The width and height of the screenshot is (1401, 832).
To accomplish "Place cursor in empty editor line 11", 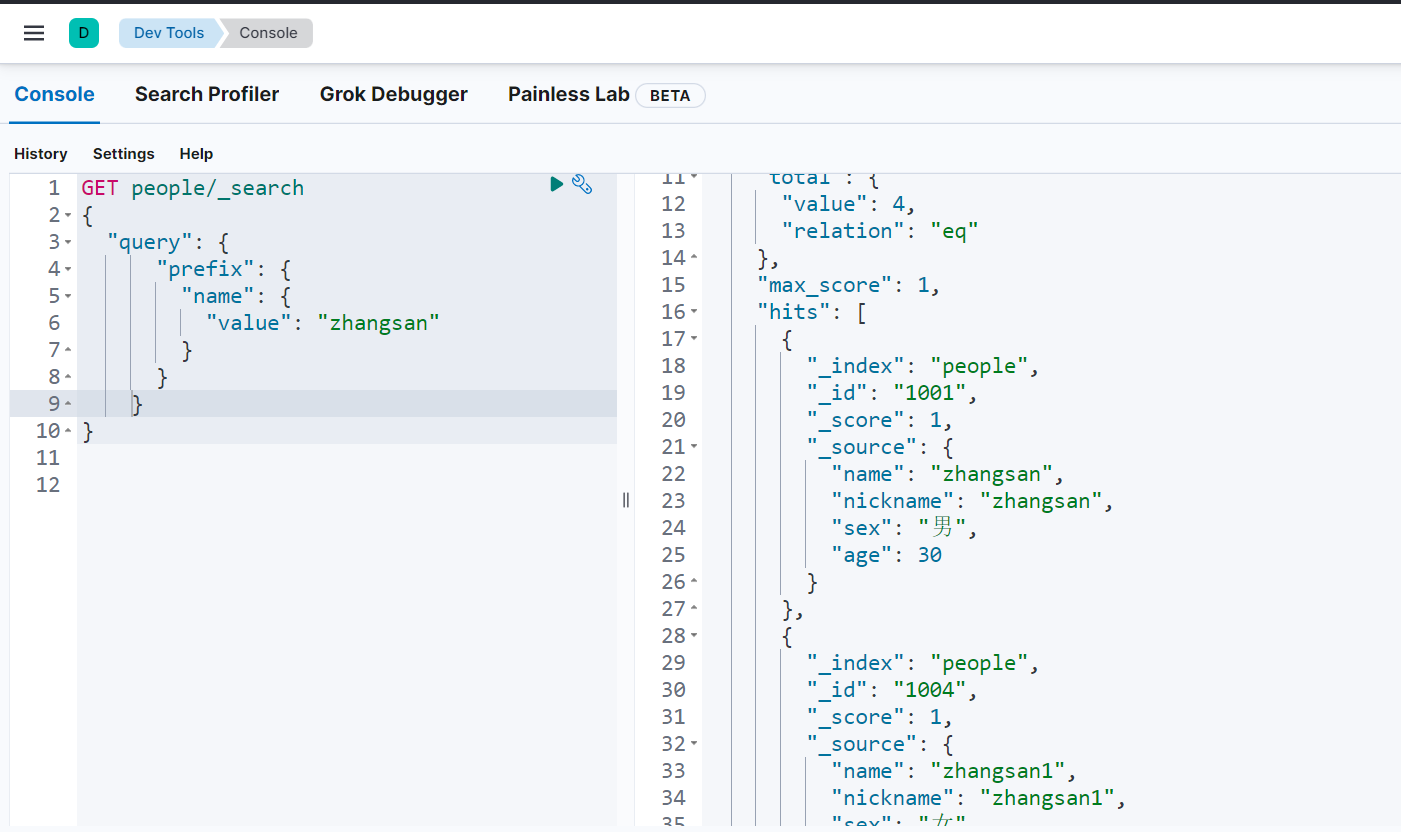I will [300, 458].
